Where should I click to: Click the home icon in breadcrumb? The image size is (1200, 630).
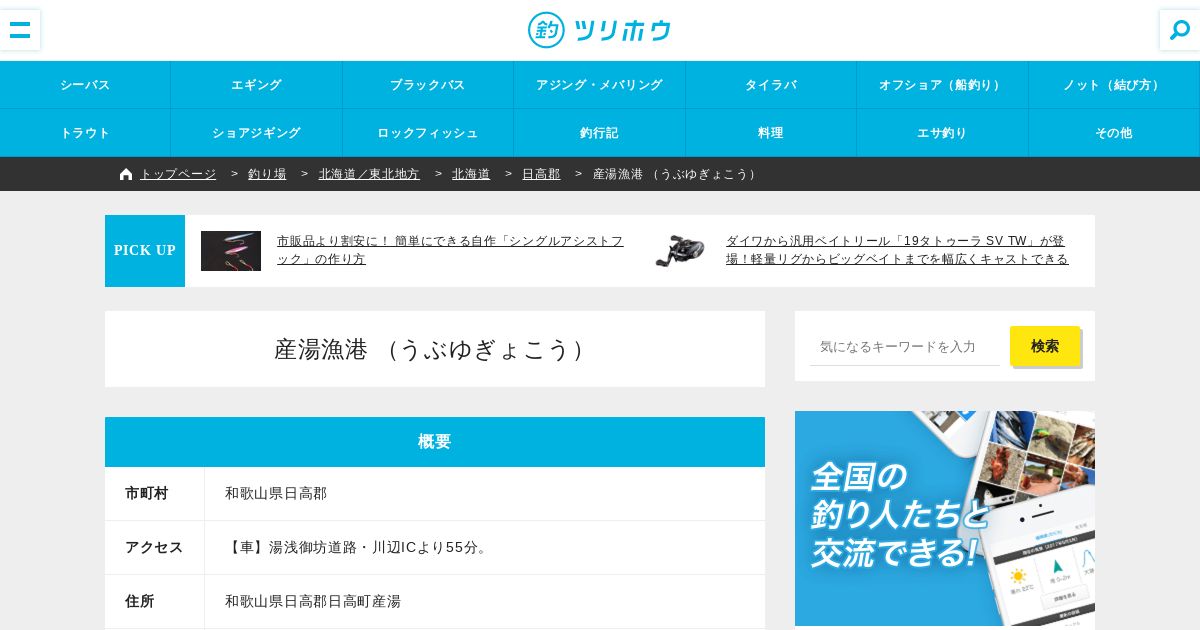(x=126, y=174)
